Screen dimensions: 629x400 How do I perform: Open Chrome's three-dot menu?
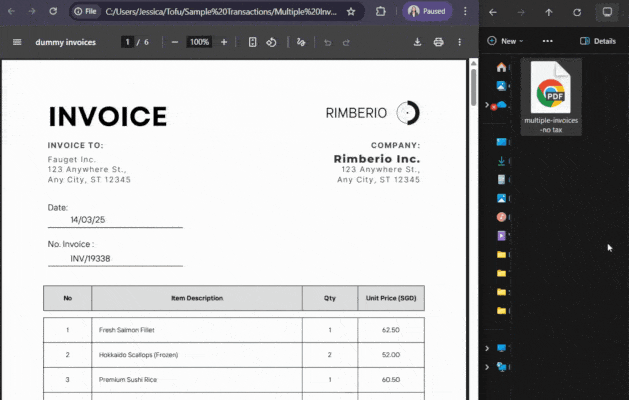tap(465, 11)
